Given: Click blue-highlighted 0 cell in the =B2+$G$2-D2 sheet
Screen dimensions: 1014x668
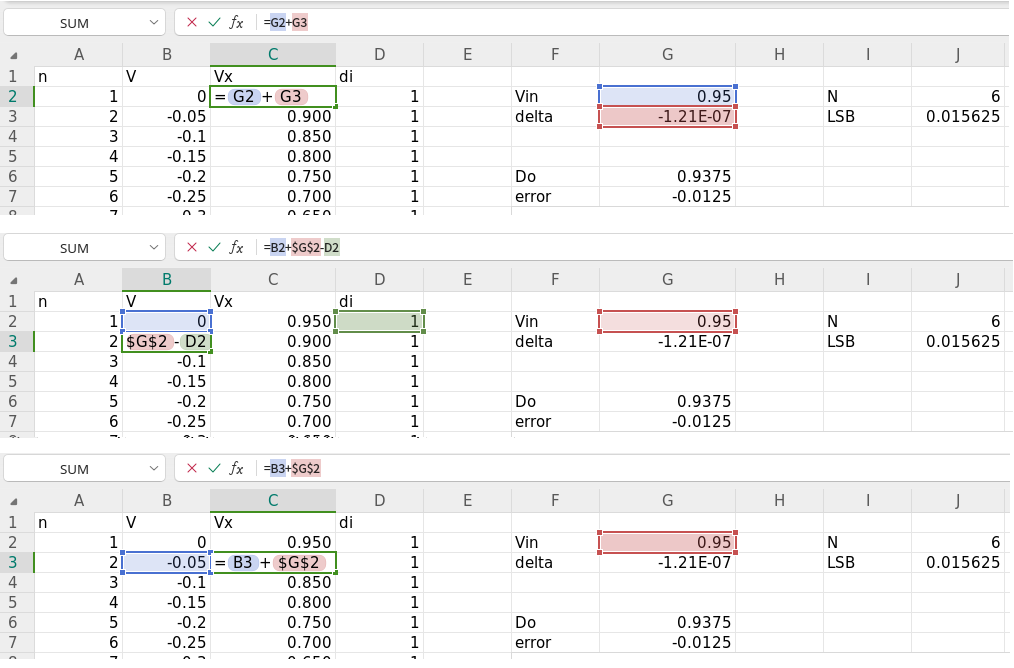Looking at the screenshot, I should click(x=166, y=321).
